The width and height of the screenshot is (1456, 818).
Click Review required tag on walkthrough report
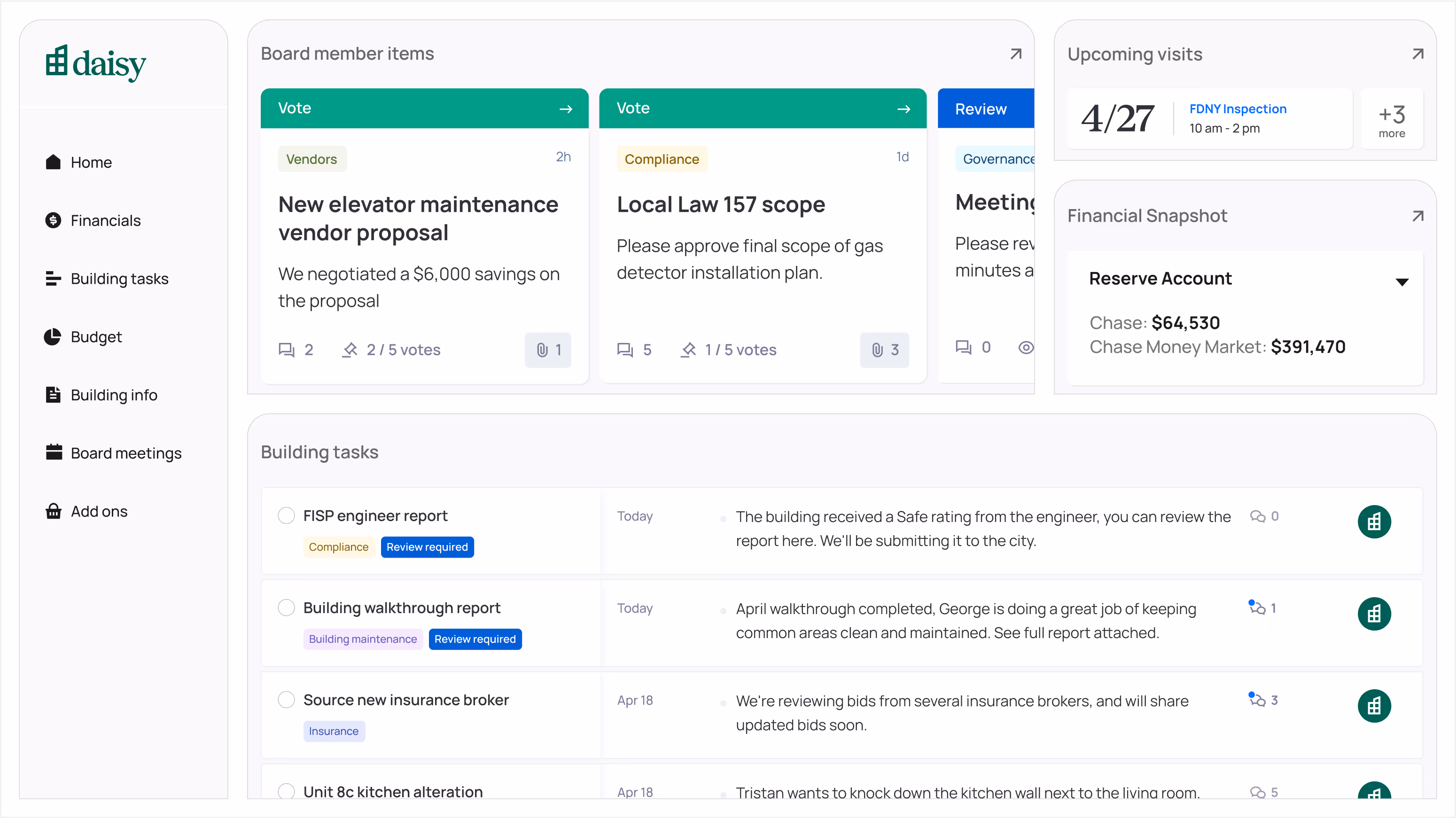point(475,639)
